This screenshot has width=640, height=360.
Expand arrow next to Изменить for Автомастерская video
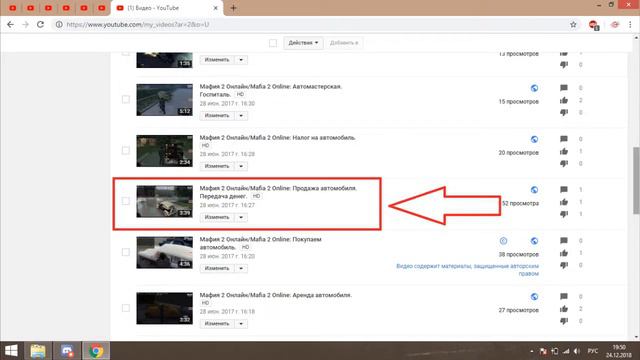tap(241, 116)
